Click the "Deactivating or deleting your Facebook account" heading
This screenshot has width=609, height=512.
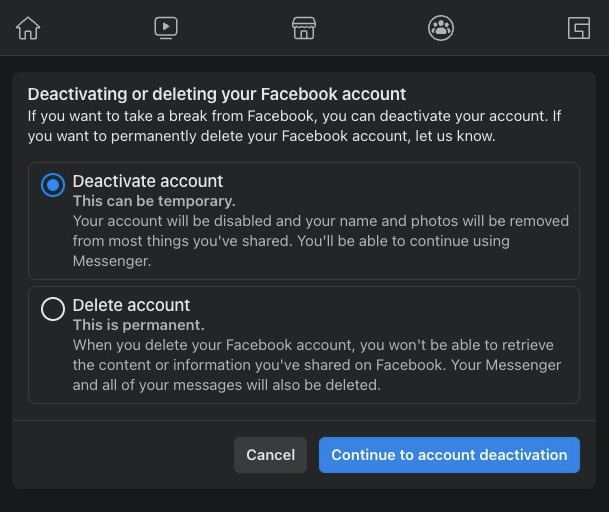[216, 95]
